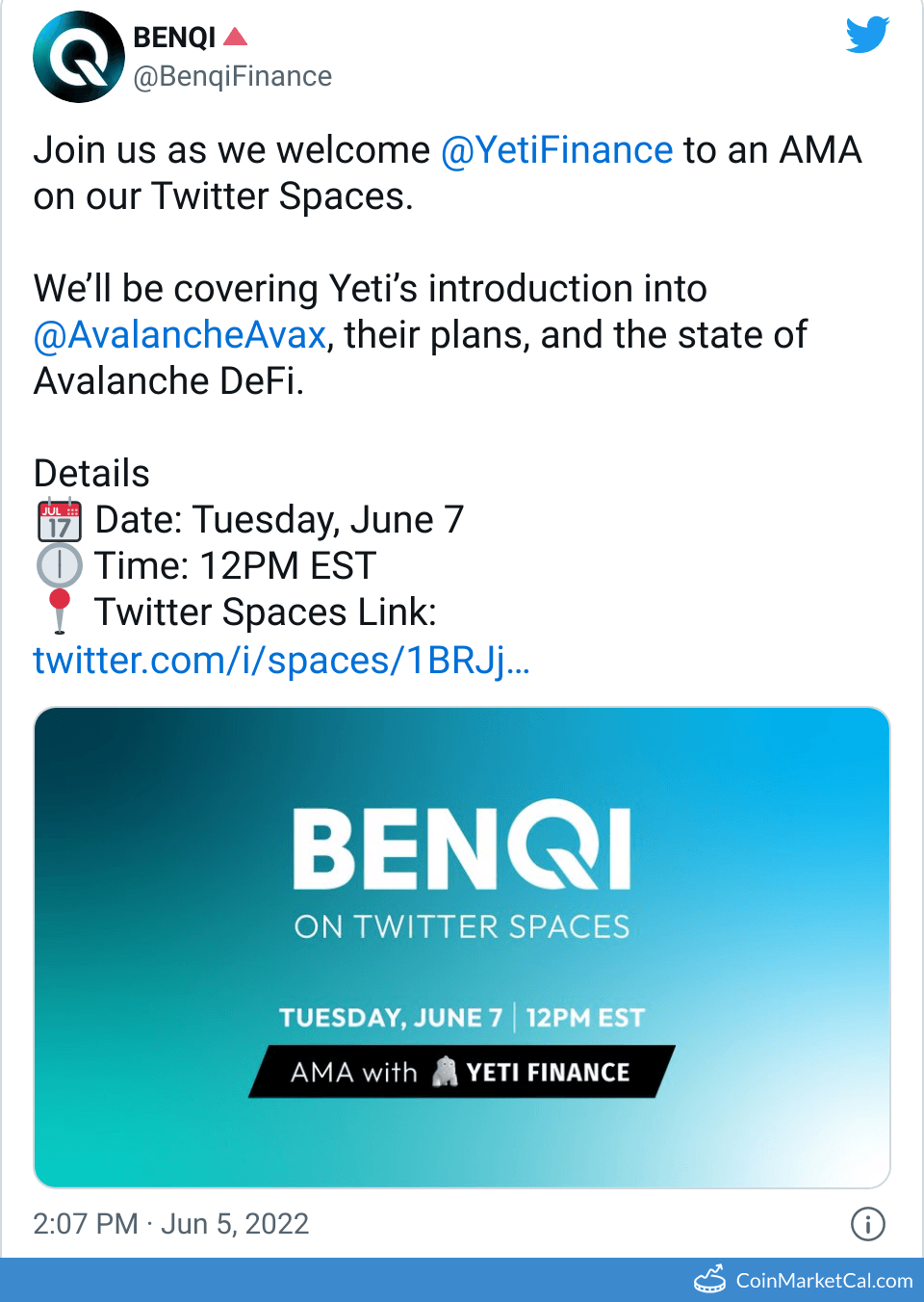Click the large BENQI logo in image
This screenshot has height=1302, width=924.
(462, 847)
